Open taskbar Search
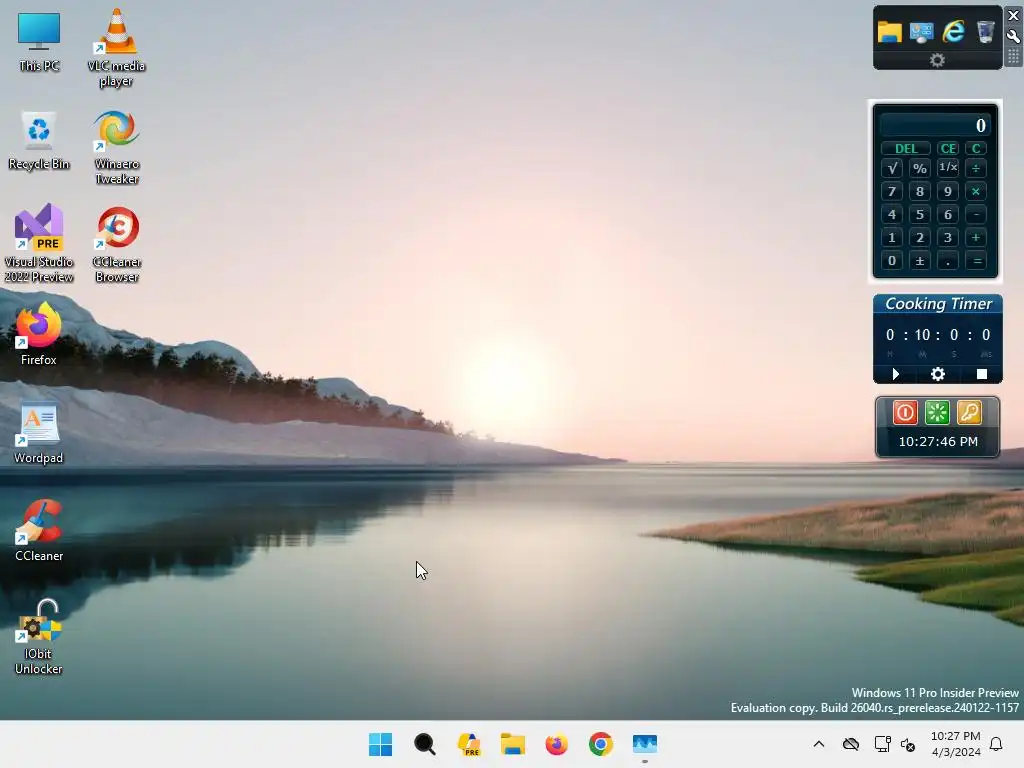1024x768 pixels. tap(424, 744)
